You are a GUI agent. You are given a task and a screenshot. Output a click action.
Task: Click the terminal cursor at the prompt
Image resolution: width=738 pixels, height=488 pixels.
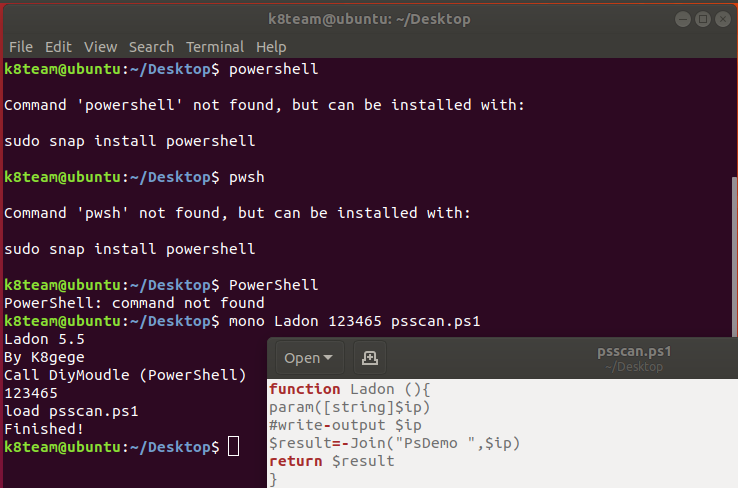click(234, 447)
